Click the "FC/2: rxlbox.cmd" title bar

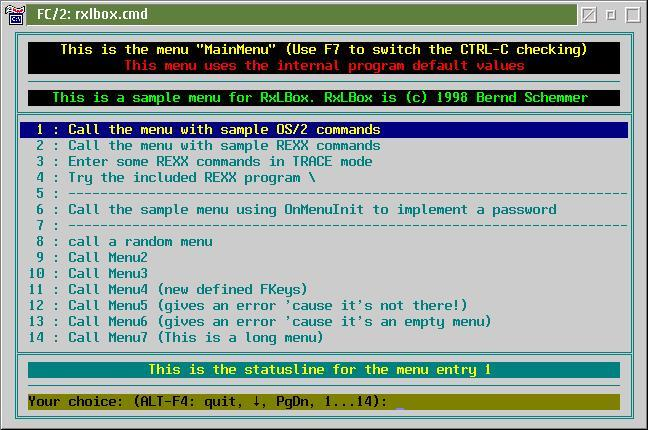coord(302,15)
